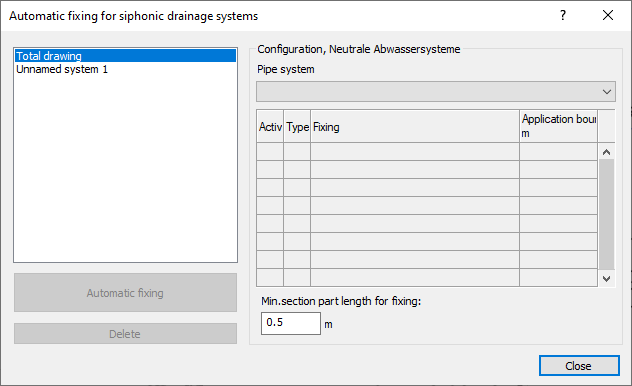The height and width of the screenshot is (386, 632).
Task: Click the table's vertical scrollbar thumb
Action: pos(606,214)
